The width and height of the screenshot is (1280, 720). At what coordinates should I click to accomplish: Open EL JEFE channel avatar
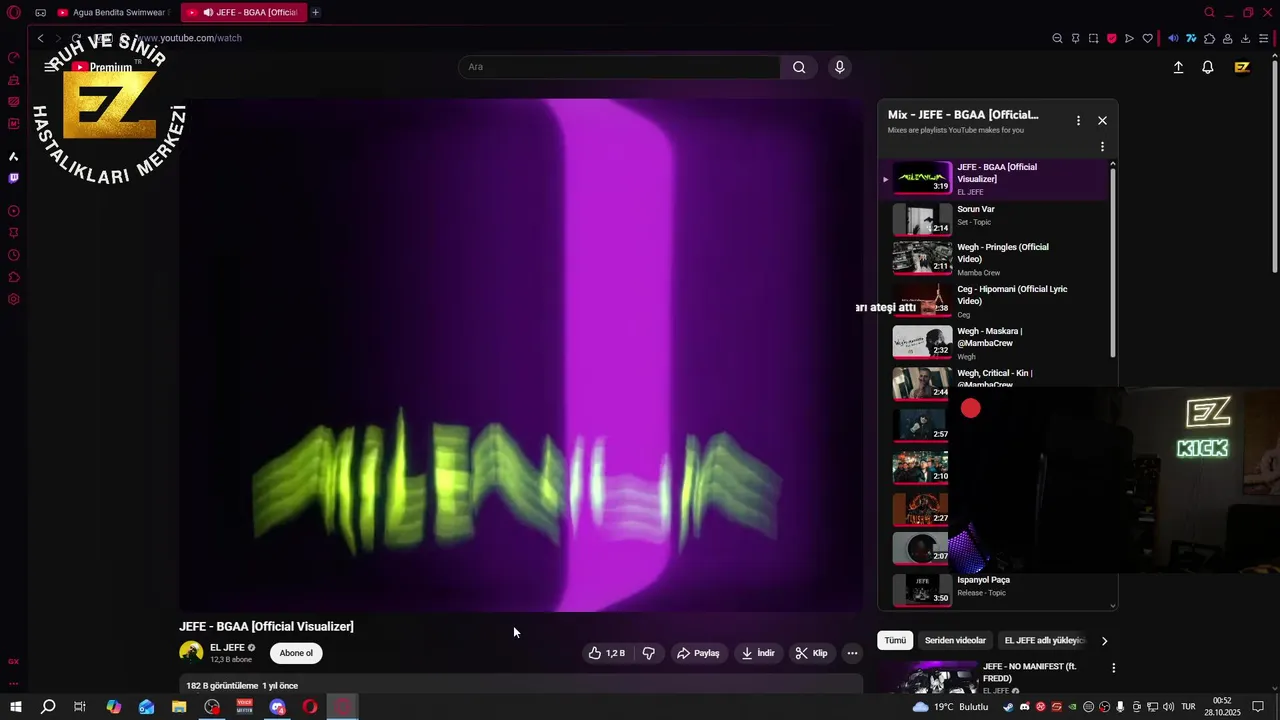click(191, 653)
